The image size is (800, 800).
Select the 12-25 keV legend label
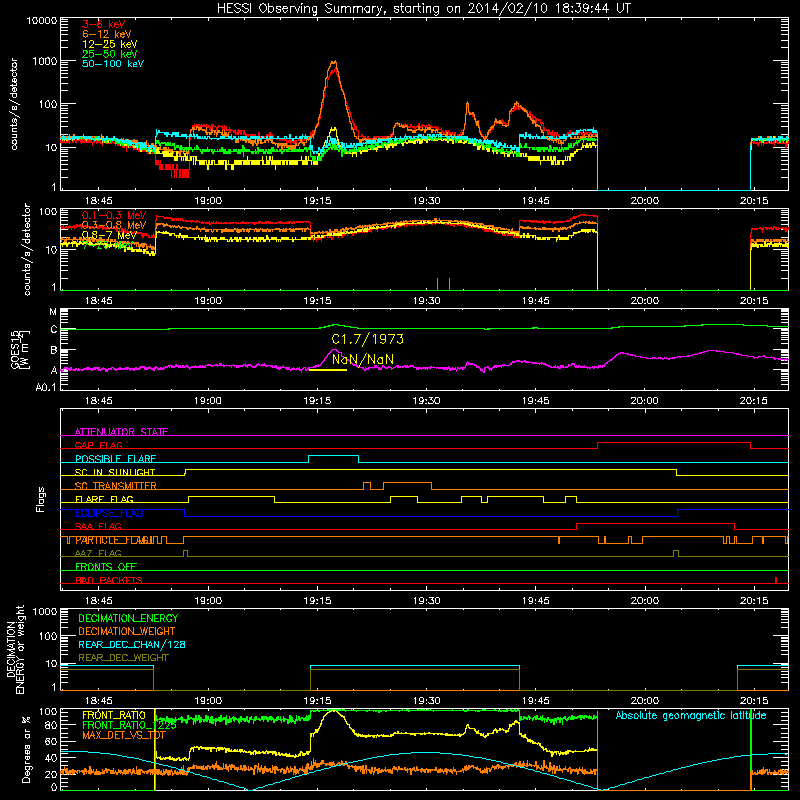(x=110, y=44)
